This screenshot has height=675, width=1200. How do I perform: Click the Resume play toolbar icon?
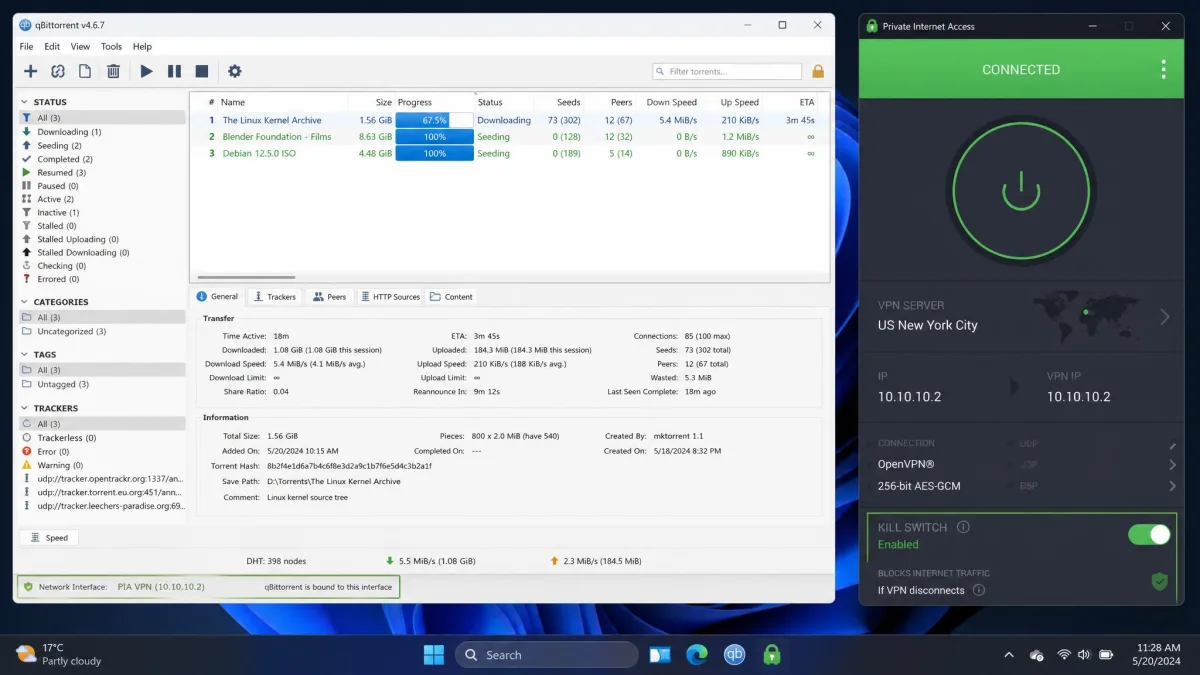click(146, 71)
